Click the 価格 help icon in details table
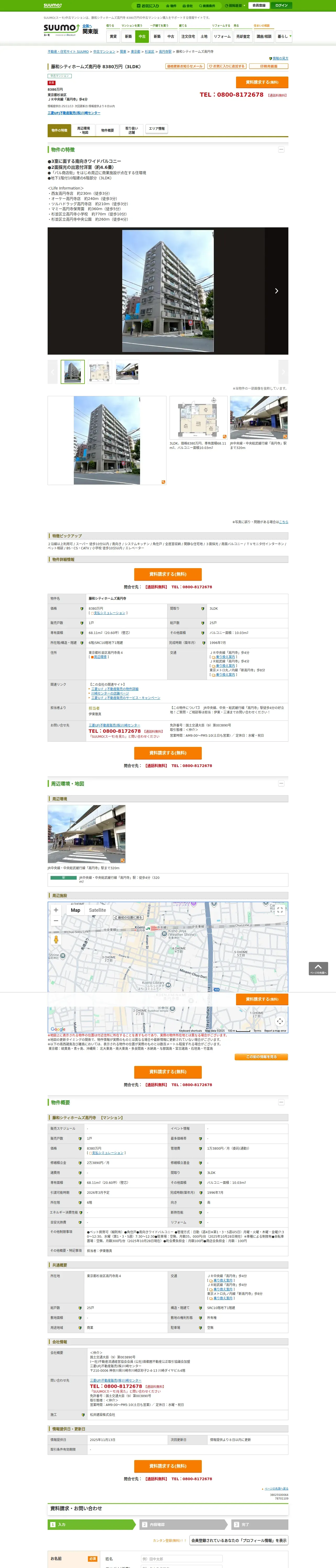This screenshot has width=336, height=1568. 82,609
